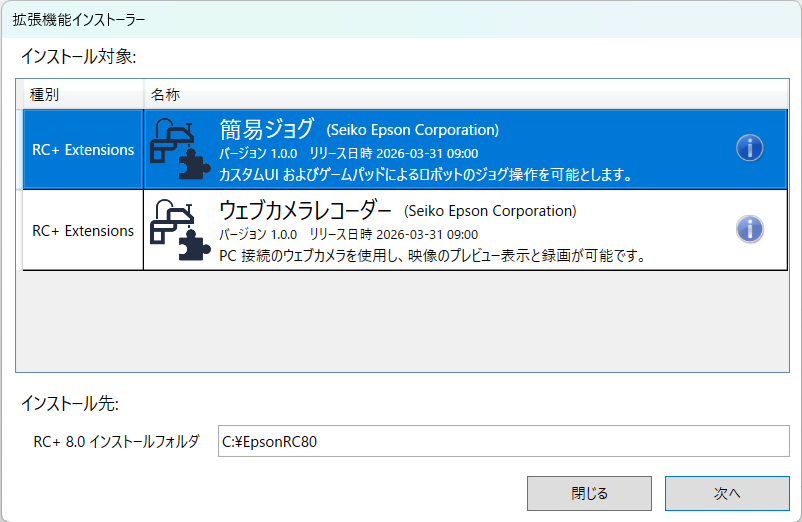
Task: Sort by the 種別 column header
Action: [x=80, y=94]
